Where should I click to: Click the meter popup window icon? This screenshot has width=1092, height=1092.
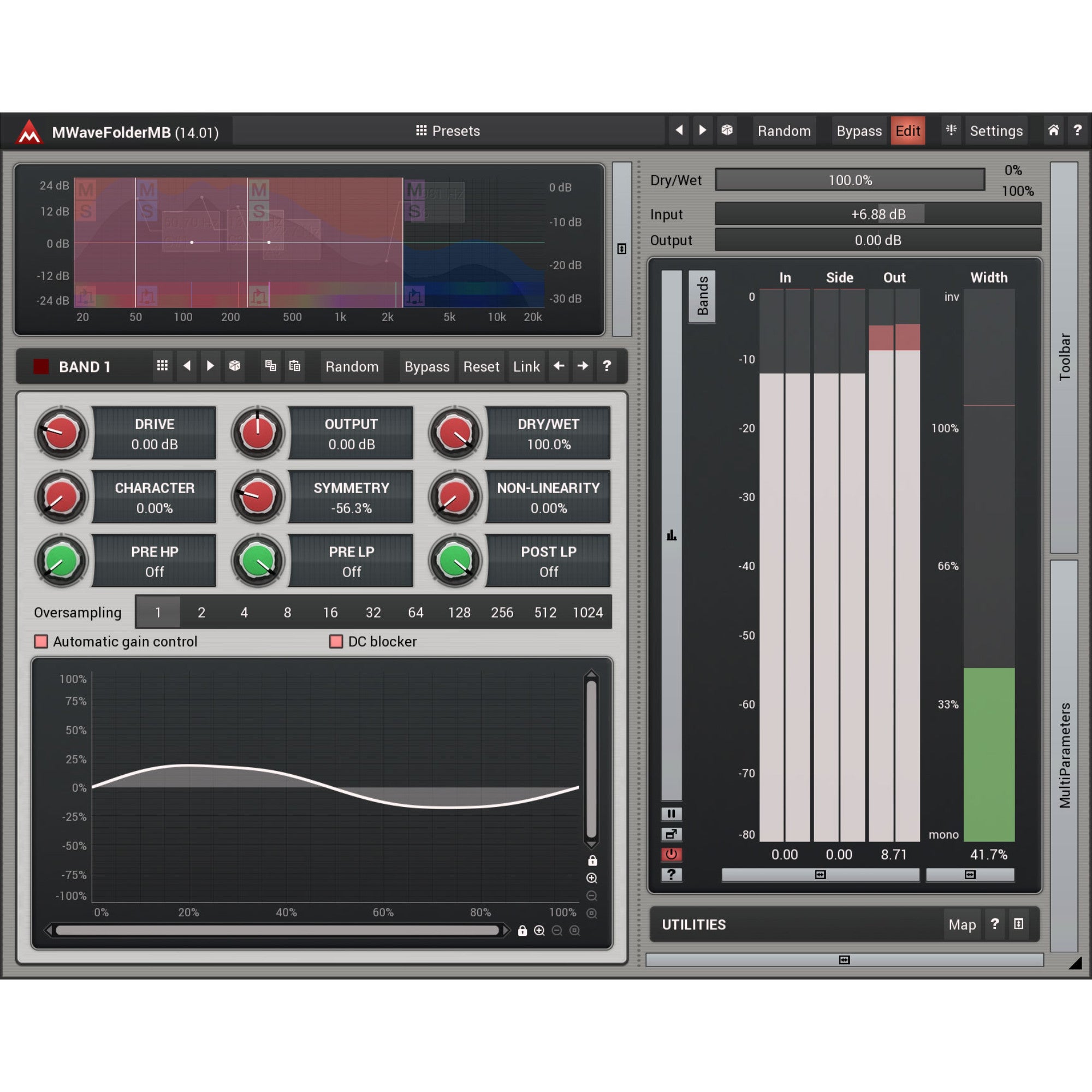tap(672, 834)
